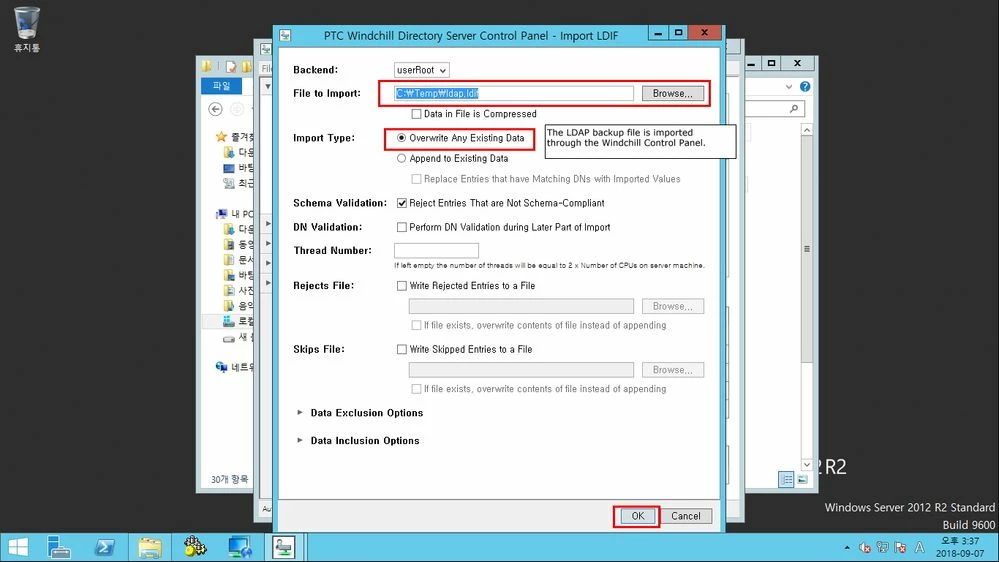Minimize the Import LDIF dialog

click(x=658, y=32)
